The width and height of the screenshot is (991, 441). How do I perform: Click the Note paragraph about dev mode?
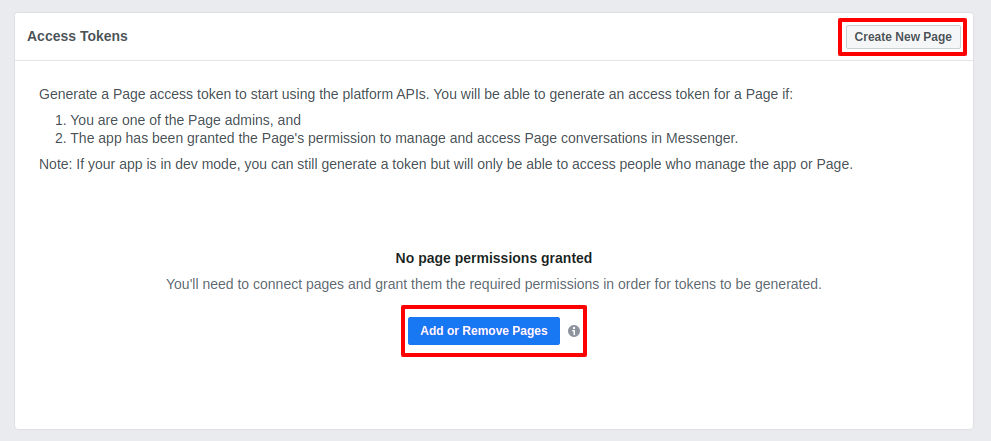(446, 164)
